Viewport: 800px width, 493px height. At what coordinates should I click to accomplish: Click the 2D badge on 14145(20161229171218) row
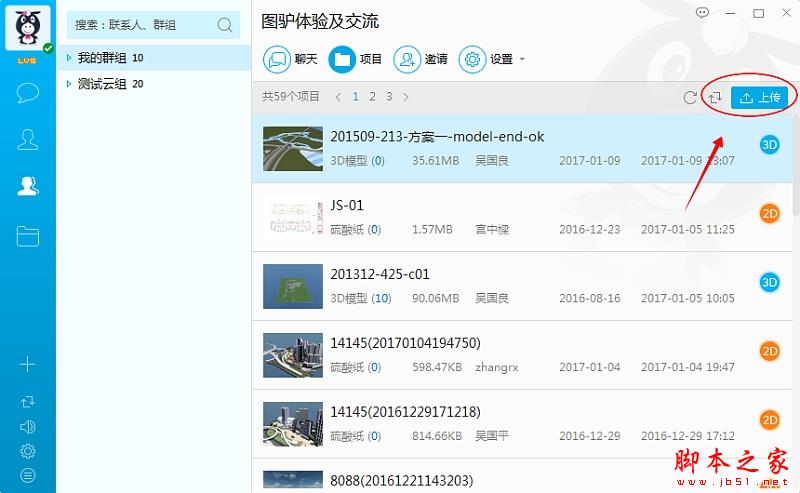769,420
